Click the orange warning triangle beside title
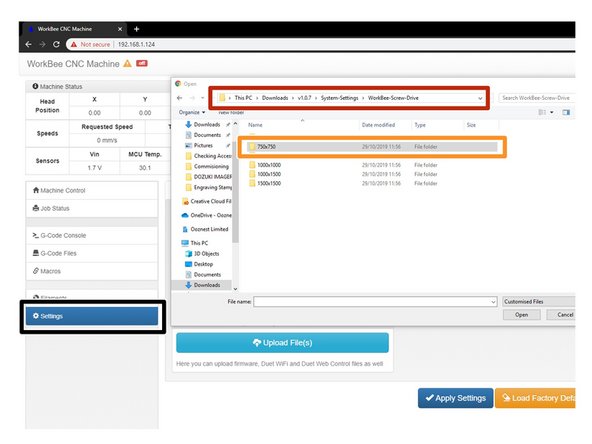This screenshot has height=444, width=592. click(128, 63)
